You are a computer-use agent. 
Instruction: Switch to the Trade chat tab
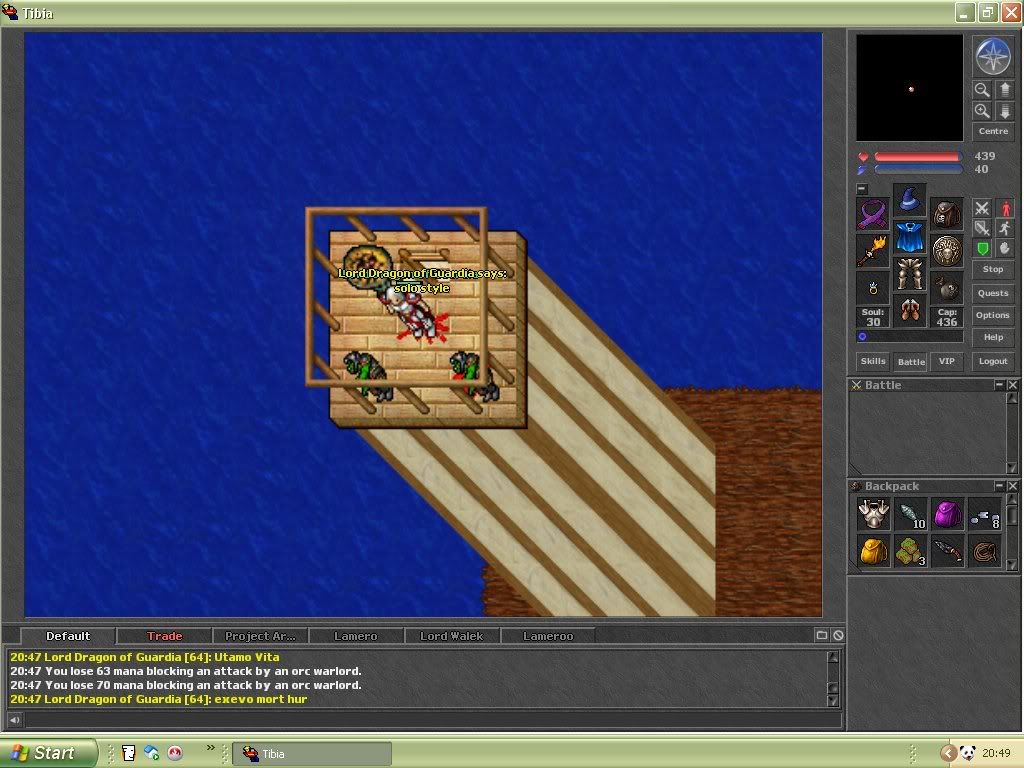165,636
